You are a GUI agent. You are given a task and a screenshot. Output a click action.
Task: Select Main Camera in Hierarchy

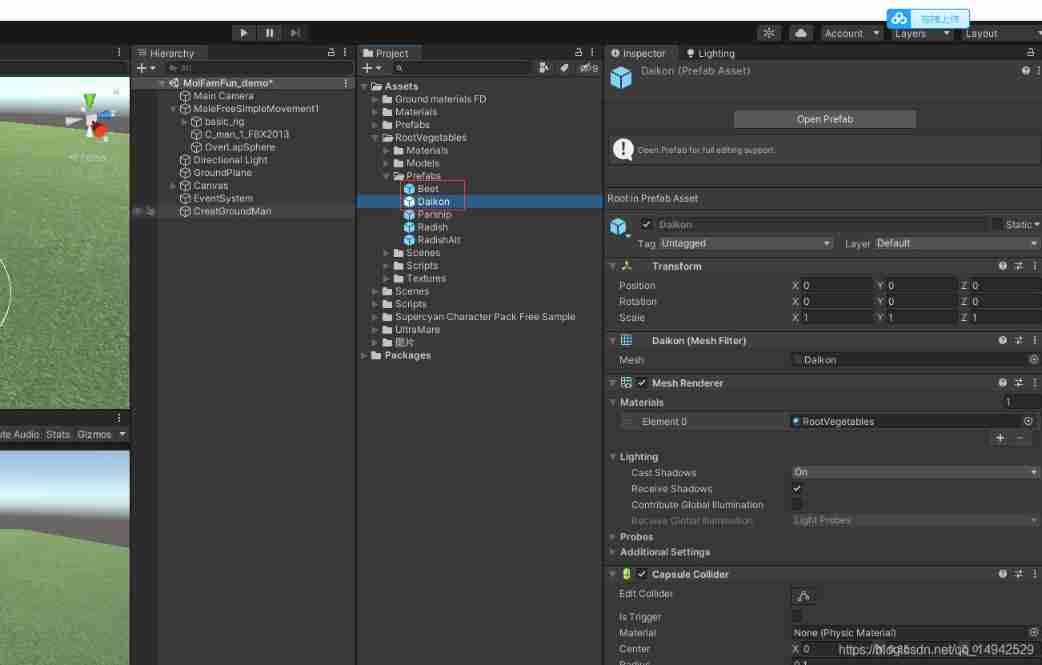(x=223, y=96)
